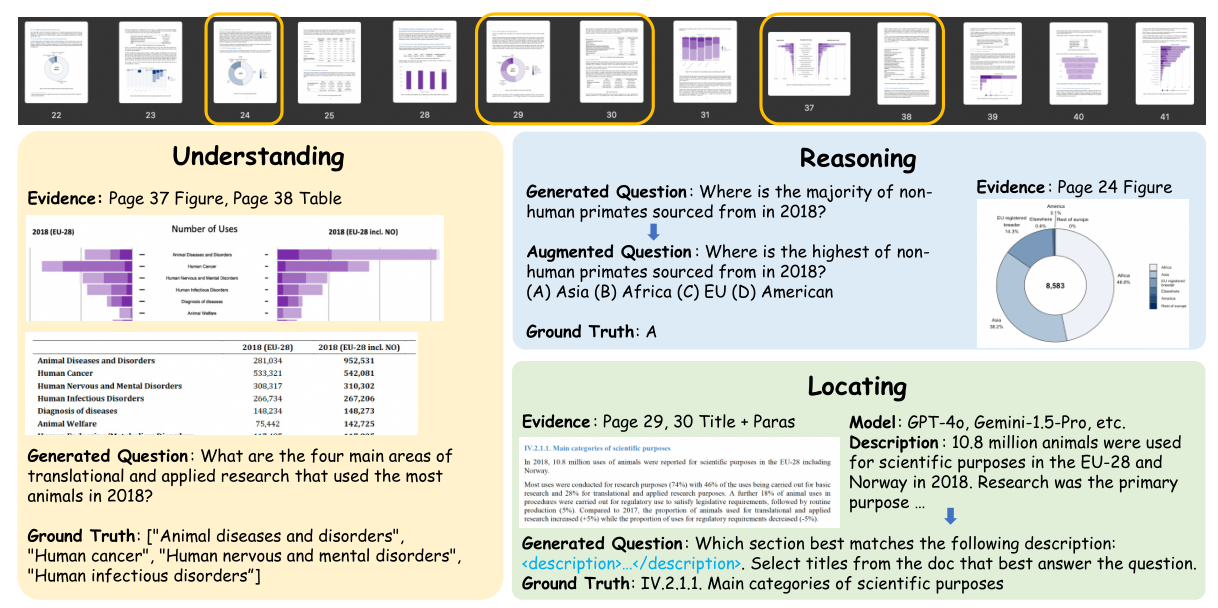Choose the page 38 thumbnail
Viewport: 1218px width, 608px height.
click(907, 62)
